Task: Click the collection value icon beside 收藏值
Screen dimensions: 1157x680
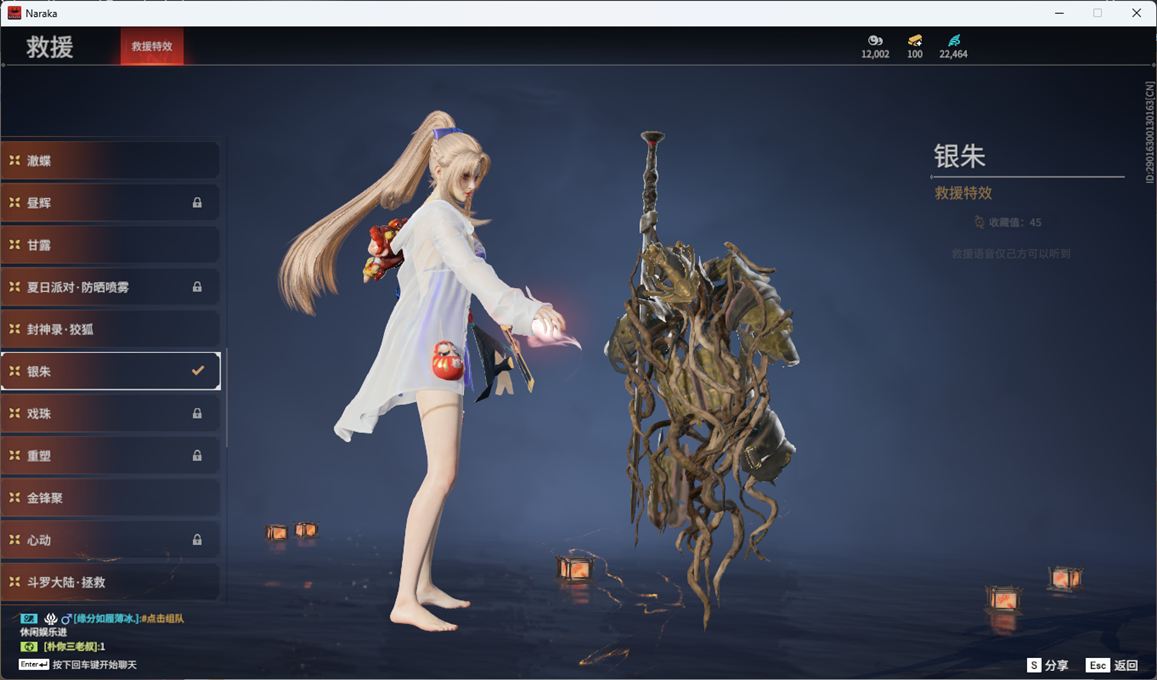Action: pos(979,222)
